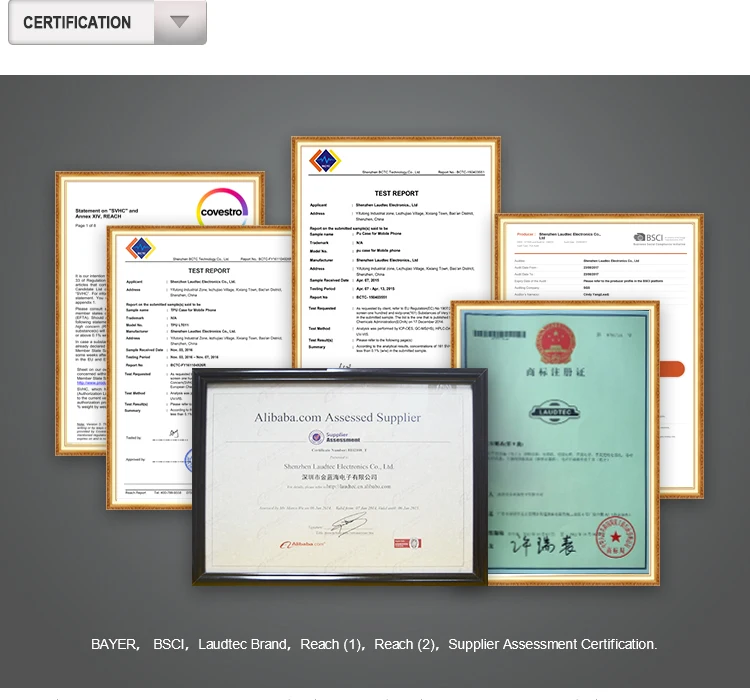This screenshot has width=750, height=700.
Task: Click the Covestro rainbow circle logo
Action: pyautogui.click(x=222, y=208)
